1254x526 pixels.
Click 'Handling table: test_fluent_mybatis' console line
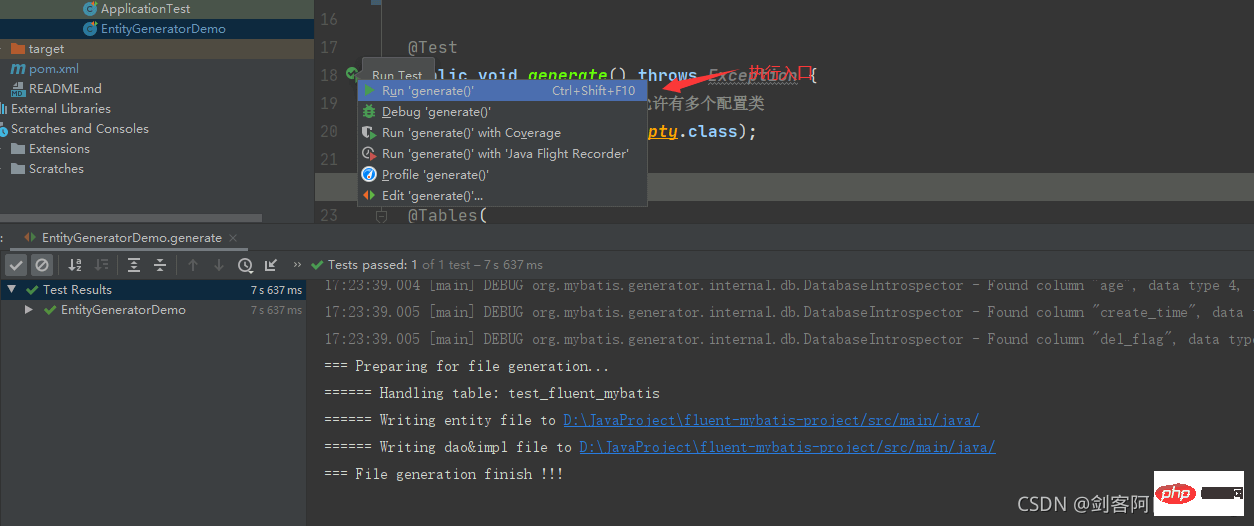[x=492, y=393]
